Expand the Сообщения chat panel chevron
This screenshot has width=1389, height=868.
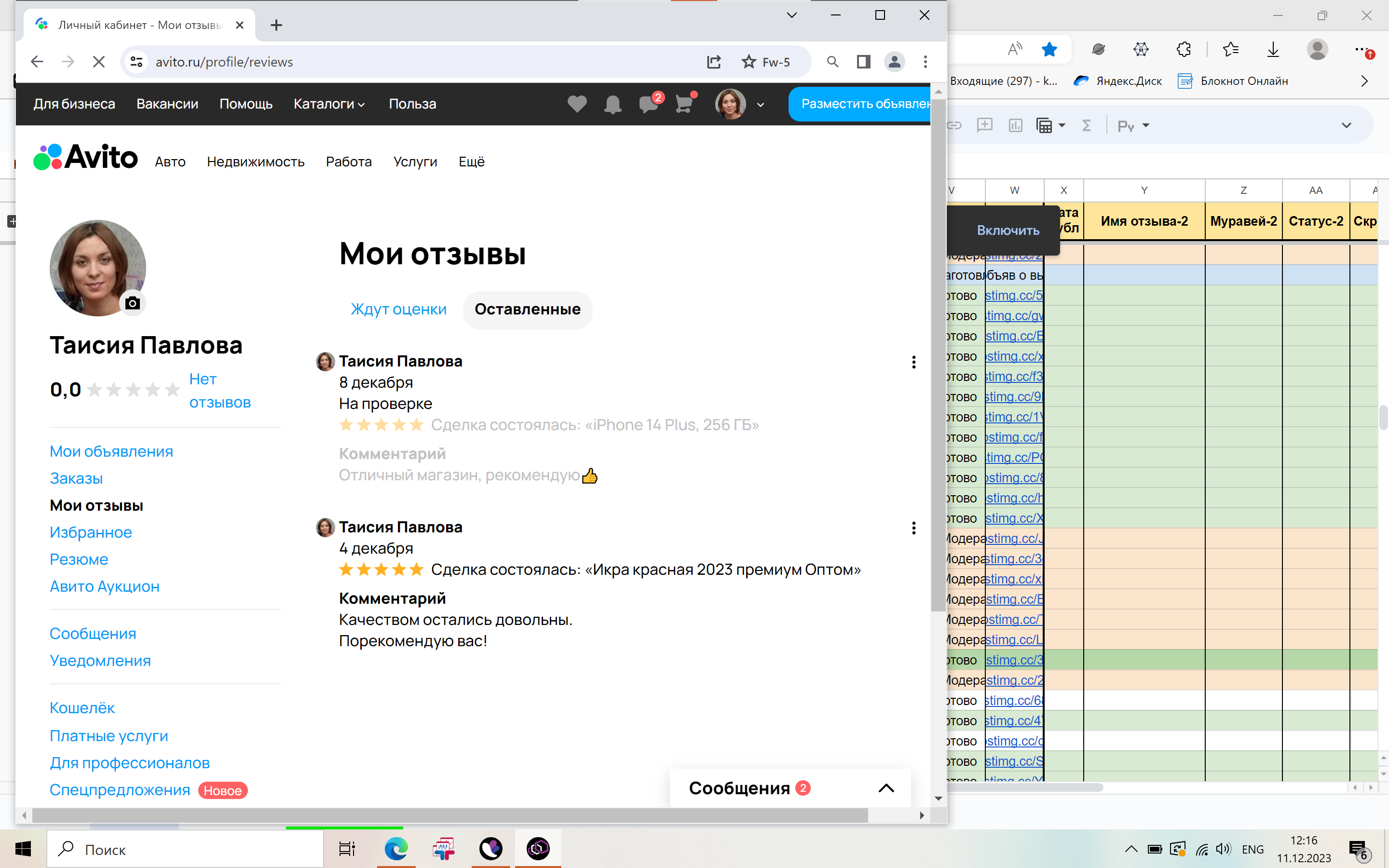point(886,788)
